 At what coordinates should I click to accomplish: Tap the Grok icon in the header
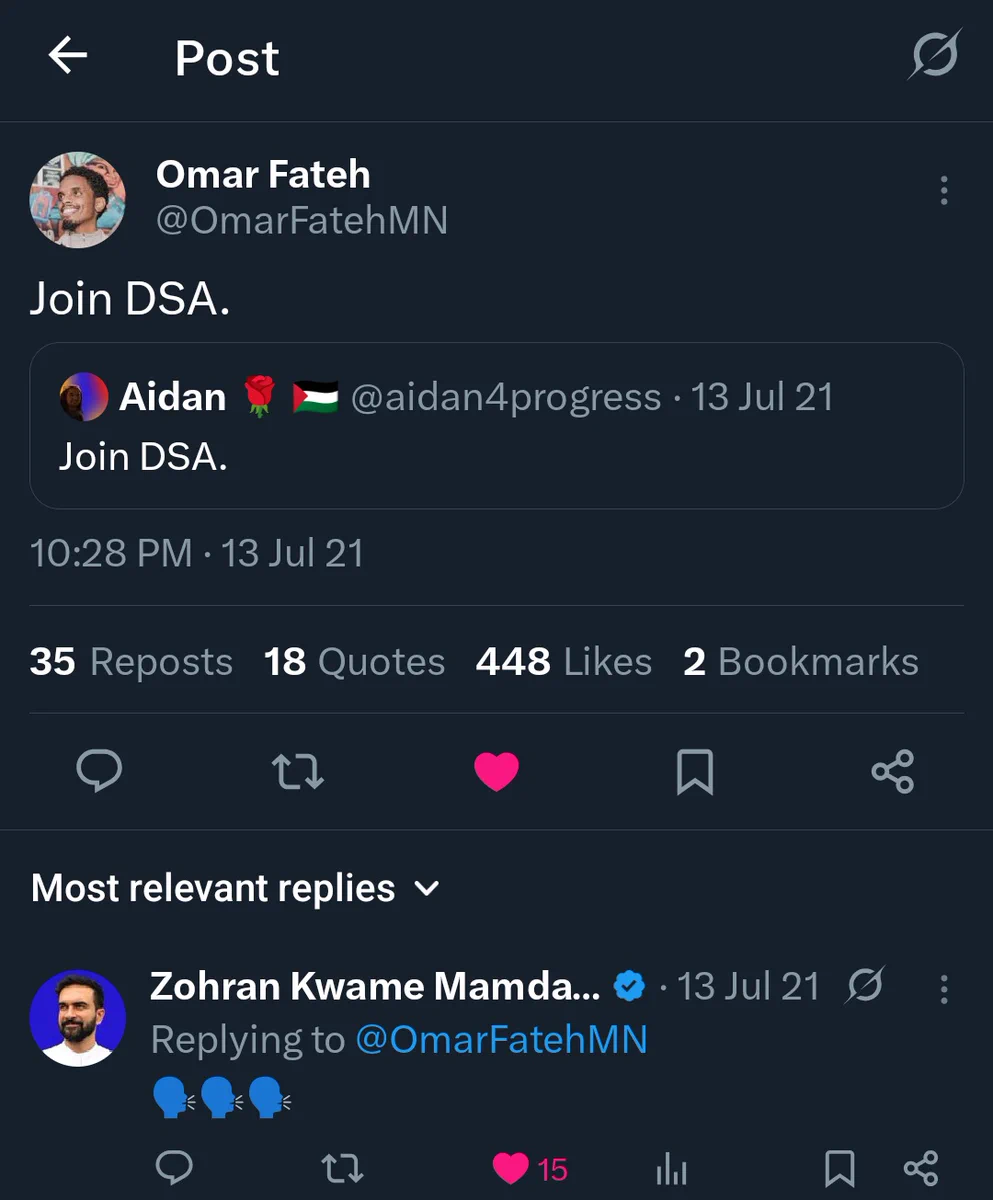[x=934, y=54]
